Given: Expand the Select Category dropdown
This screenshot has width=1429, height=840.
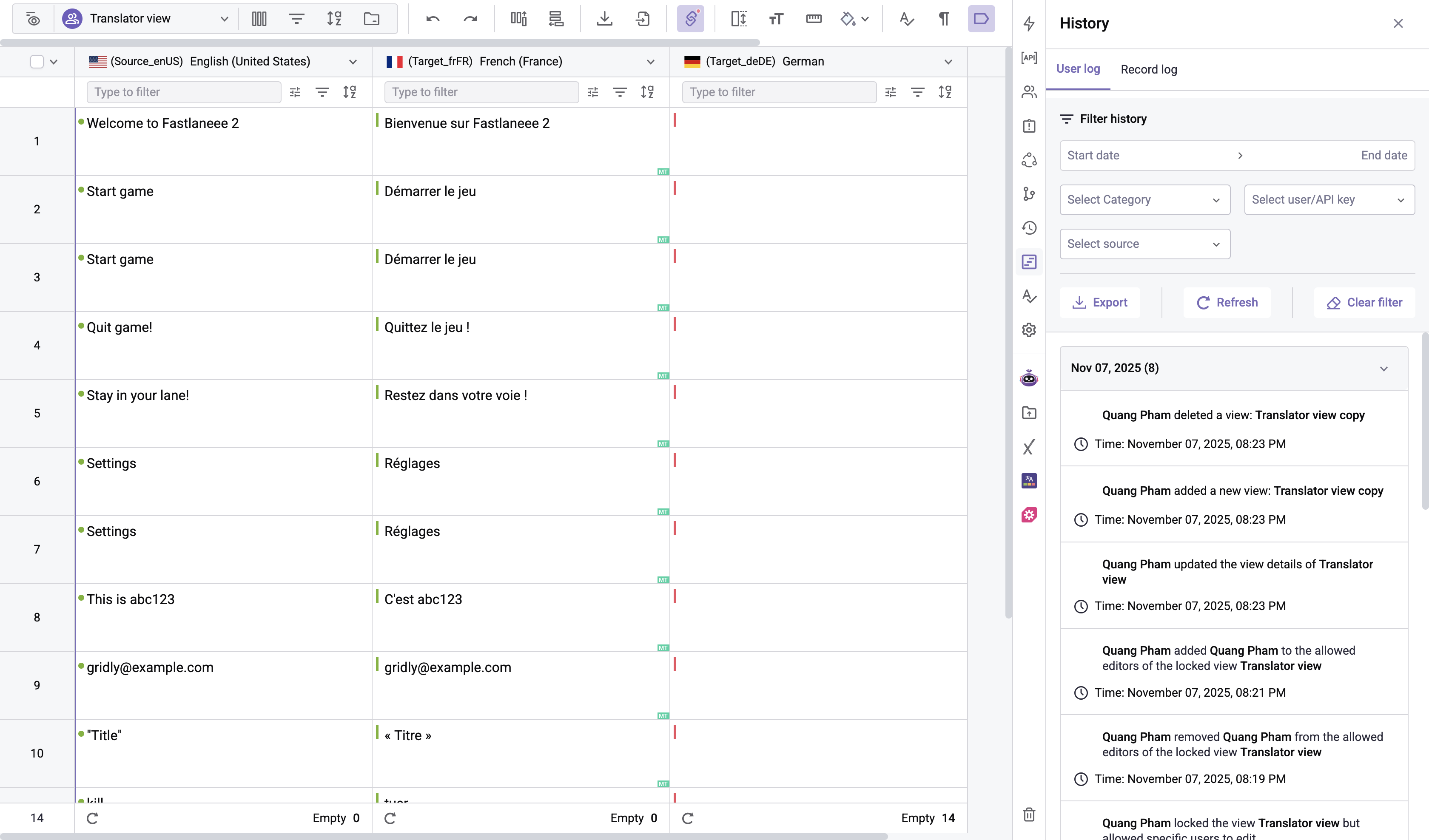Looking at the screenshot, I should 1144,199.
